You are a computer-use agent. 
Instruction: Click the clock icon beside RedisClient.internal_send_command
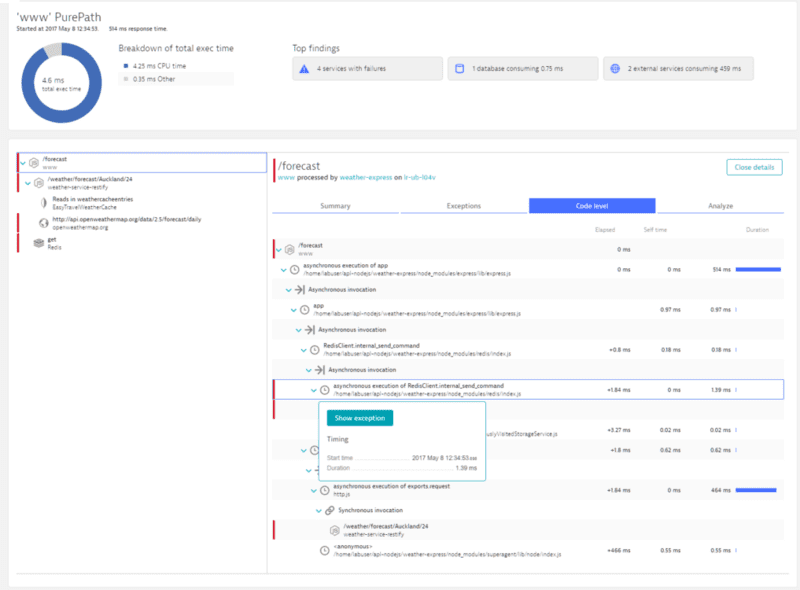315,350
